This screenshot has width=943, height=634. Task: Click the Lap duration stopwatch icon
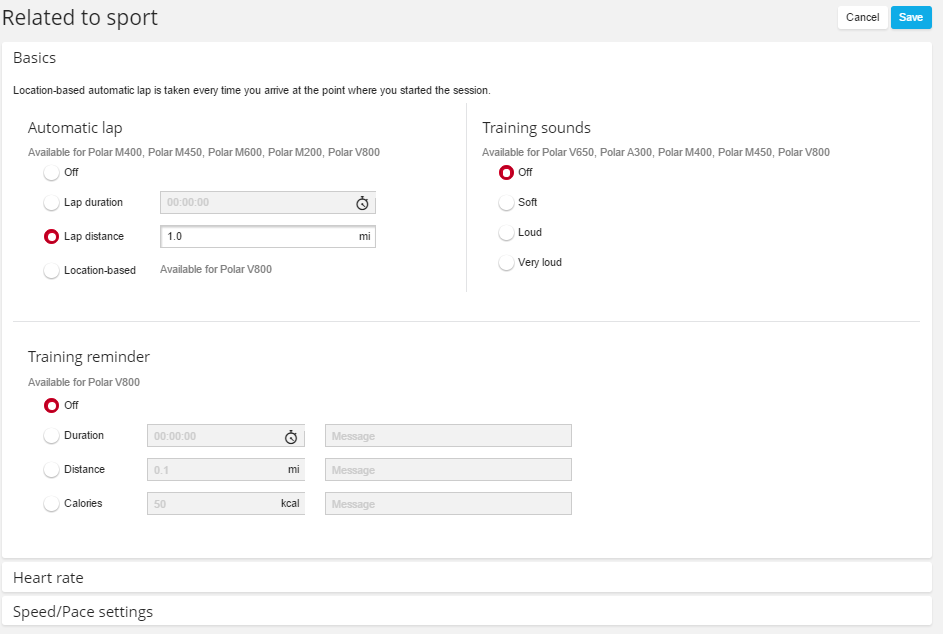pyautogui.click(x=362, y=203)
